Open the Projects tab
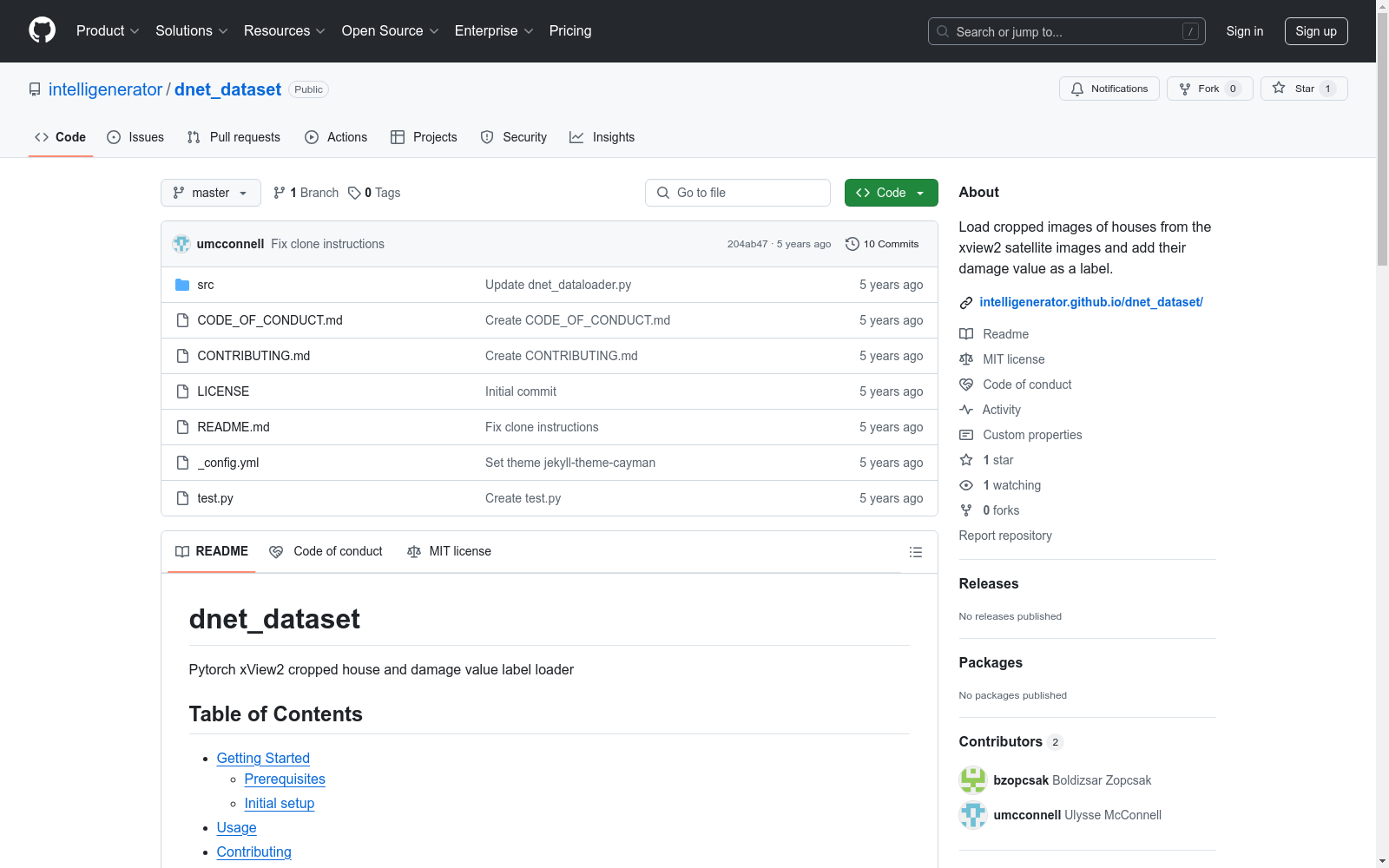The width and height of the screenshot is (1389, 868). pyautogui.click(x=424, y=137)
